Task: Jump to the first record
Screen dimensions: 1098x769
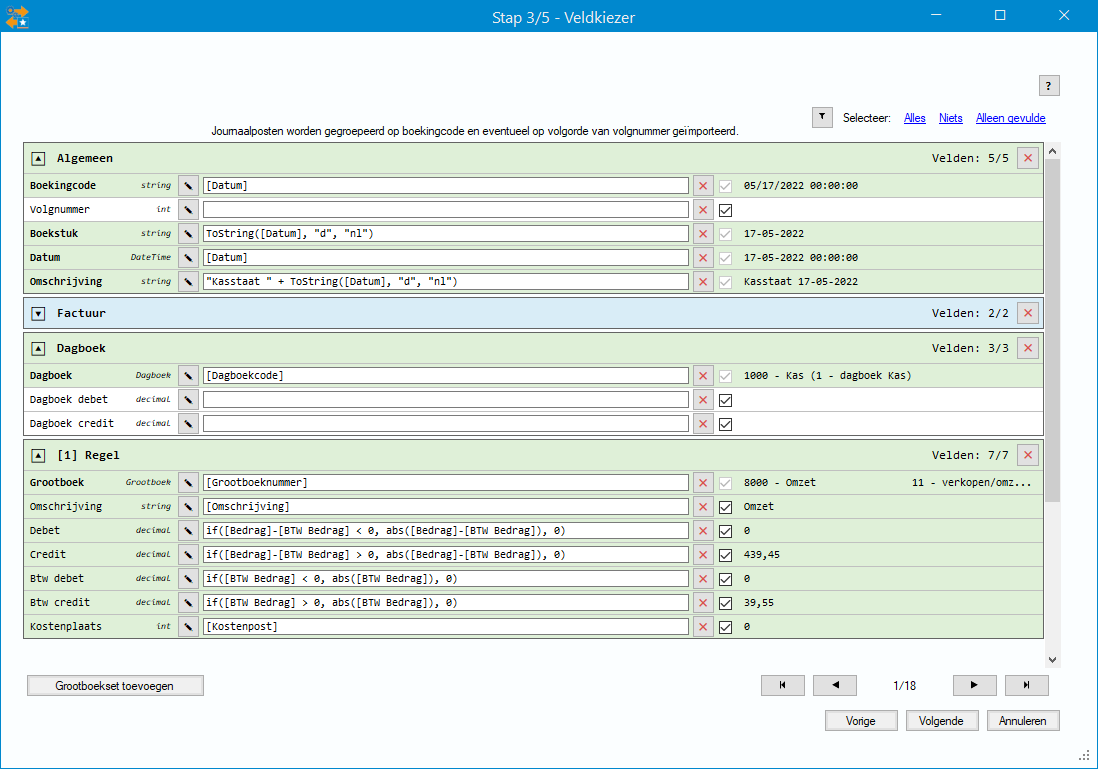Action: tap(783, 686)
